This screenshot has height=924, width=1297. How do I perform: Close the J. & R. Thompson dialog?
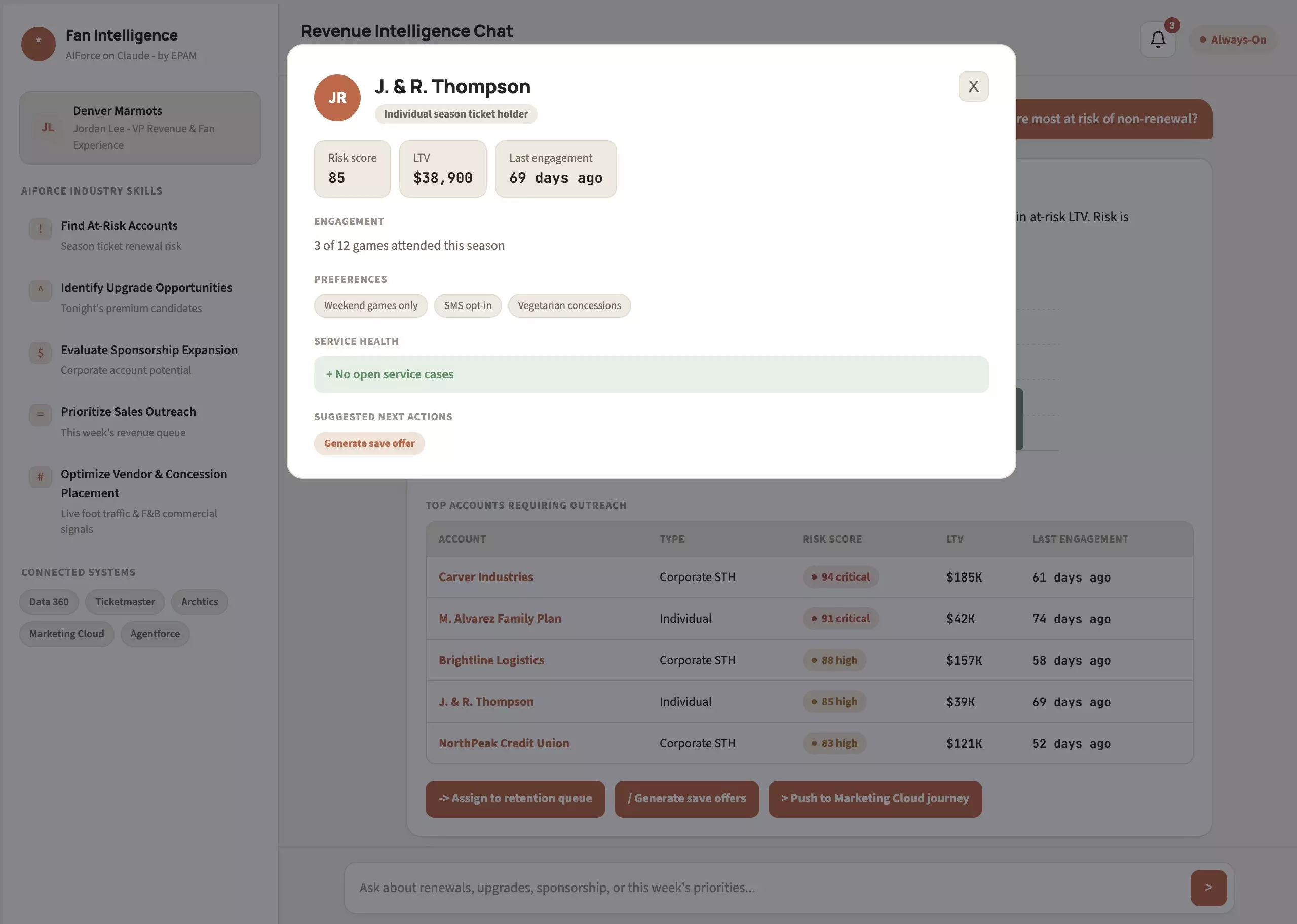973,87
